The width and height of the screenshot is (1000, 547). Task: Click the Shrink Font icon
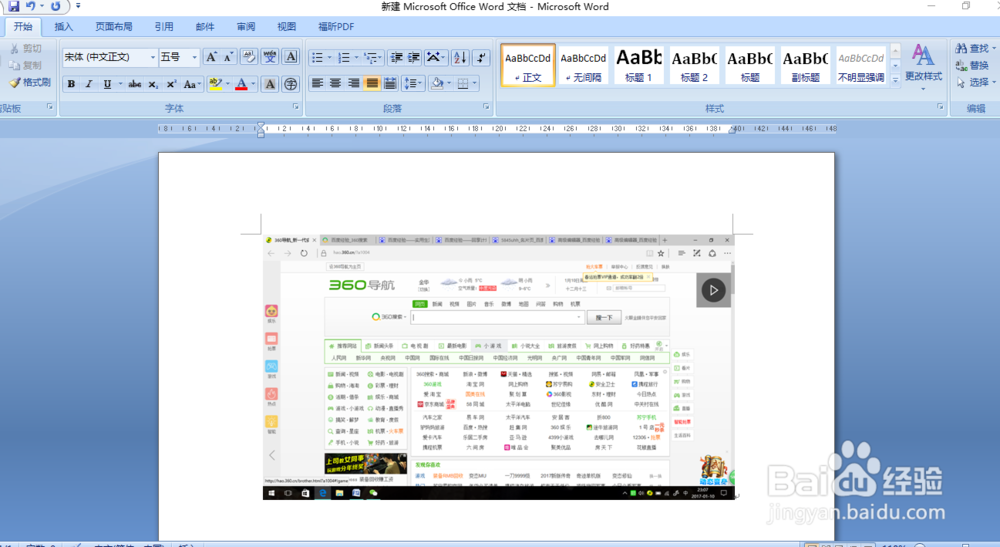click(x=228, y=57)
